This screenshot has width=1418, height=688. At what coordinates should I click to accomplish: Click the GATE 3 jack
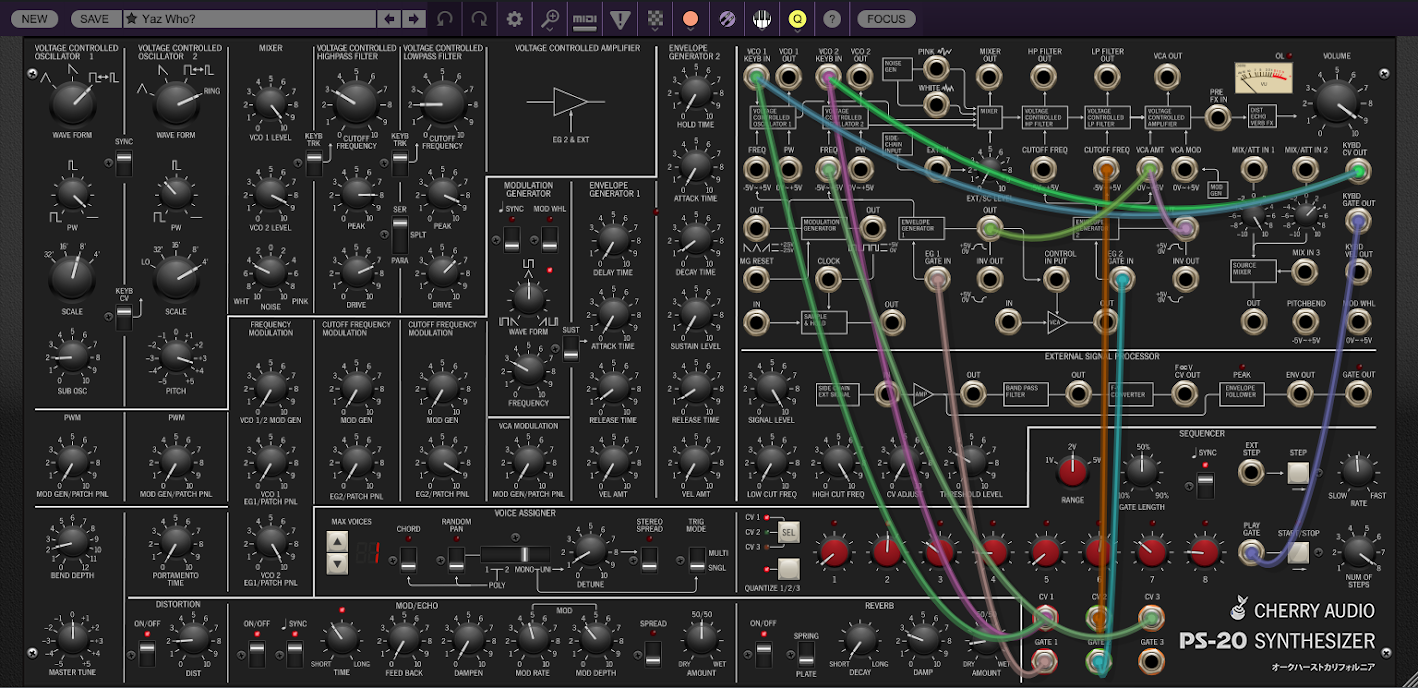pos(1151,661)
